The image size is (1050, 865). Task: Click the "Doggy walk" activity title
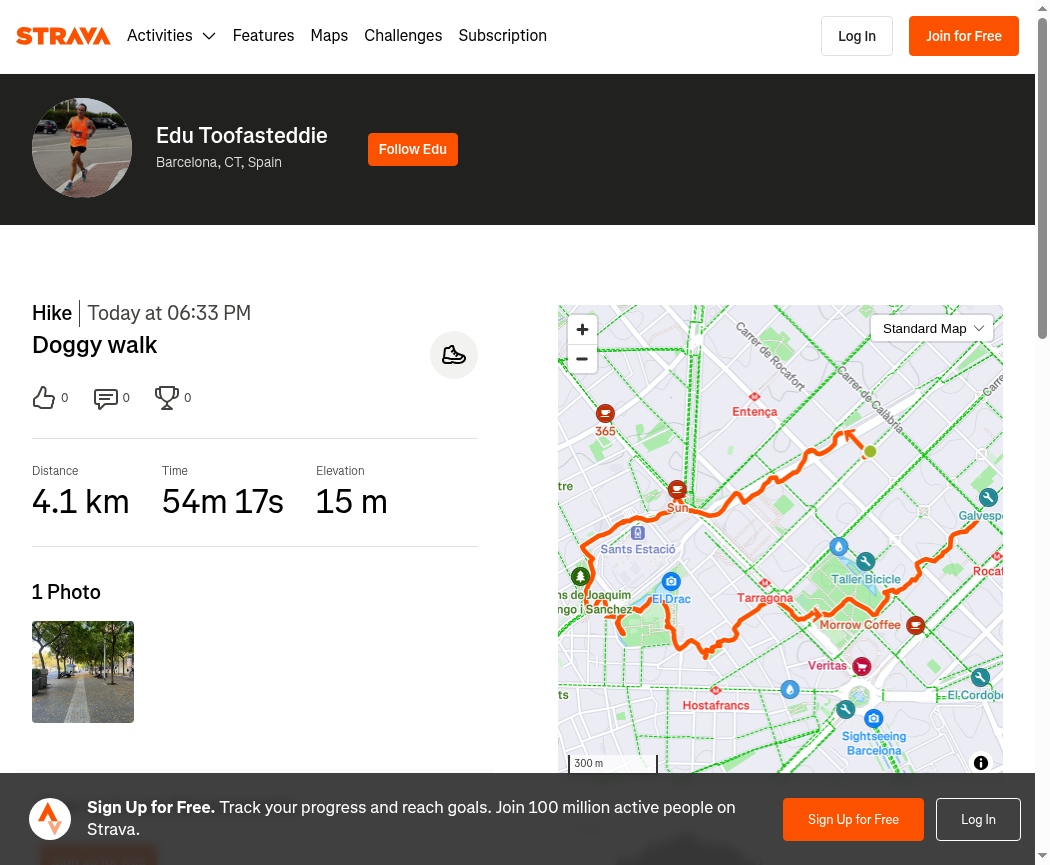coord(94,345)
